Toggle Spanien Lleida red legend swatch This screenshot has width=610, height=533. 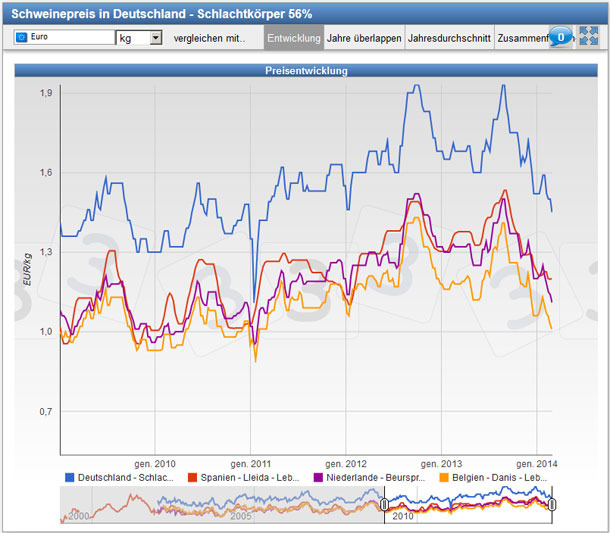[192, 477]
